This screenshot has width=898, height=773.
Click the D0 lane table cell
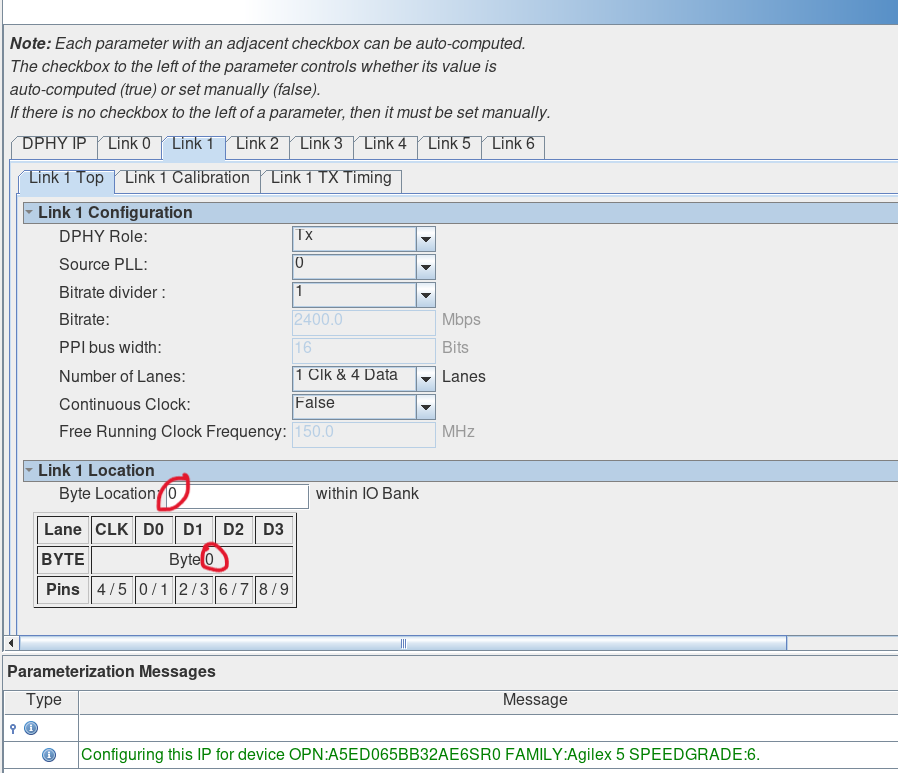pyautogui.click(x=153, y=530)
